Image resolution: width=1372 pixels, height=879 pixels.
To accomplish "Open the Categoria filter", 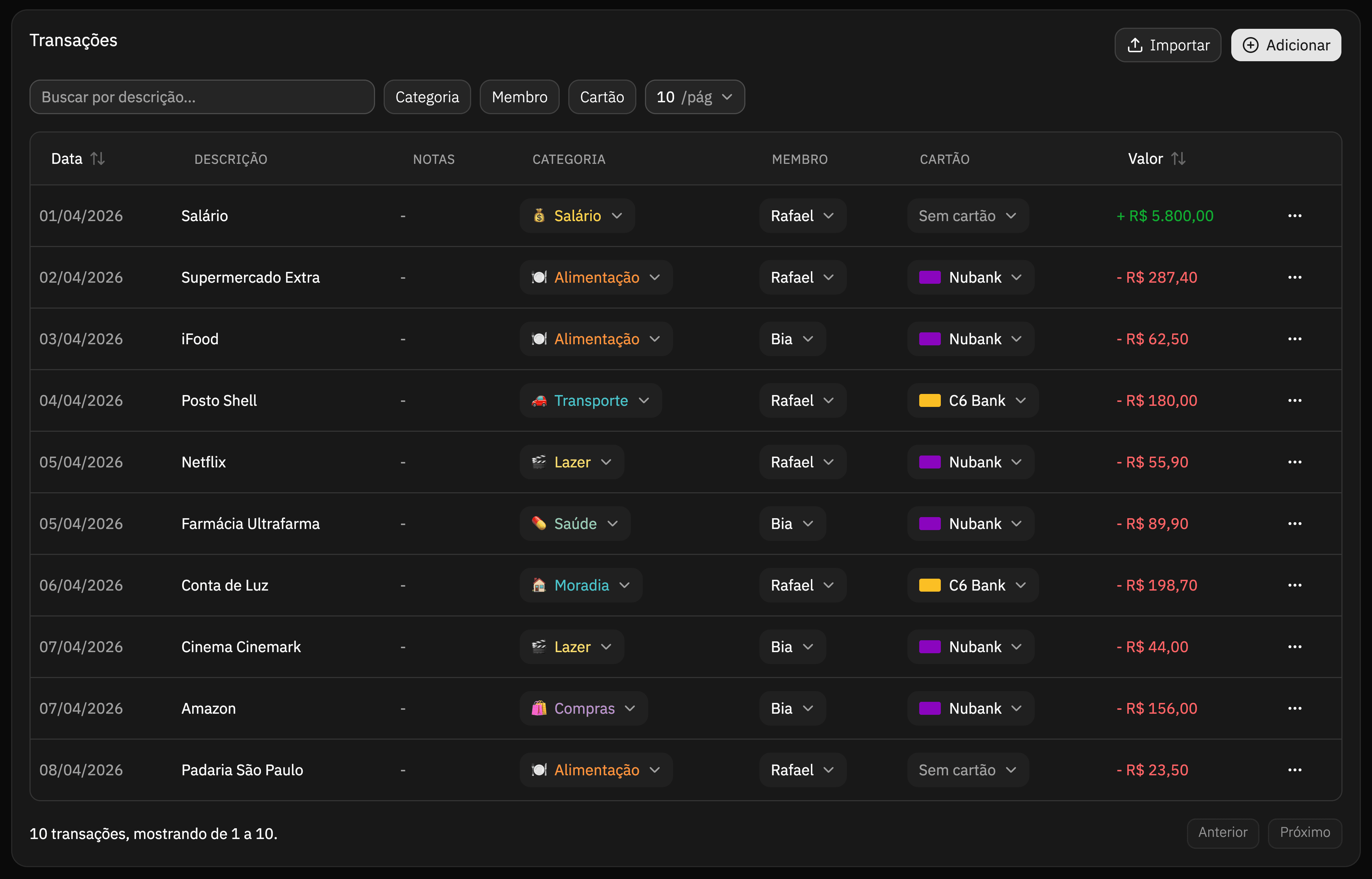I will click(x=427, y=97).
